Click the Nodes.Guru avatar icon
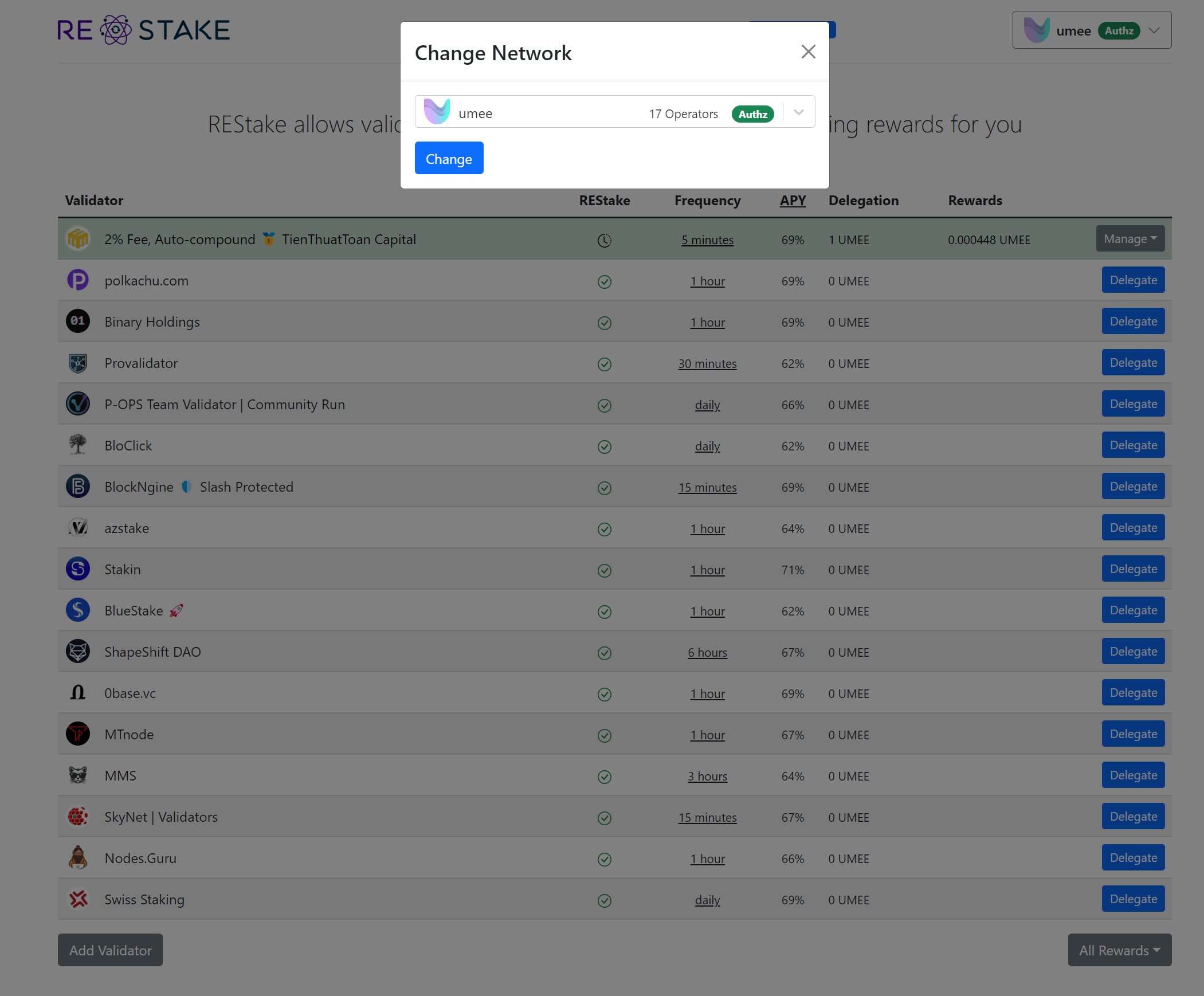 [x=78, y=858]
